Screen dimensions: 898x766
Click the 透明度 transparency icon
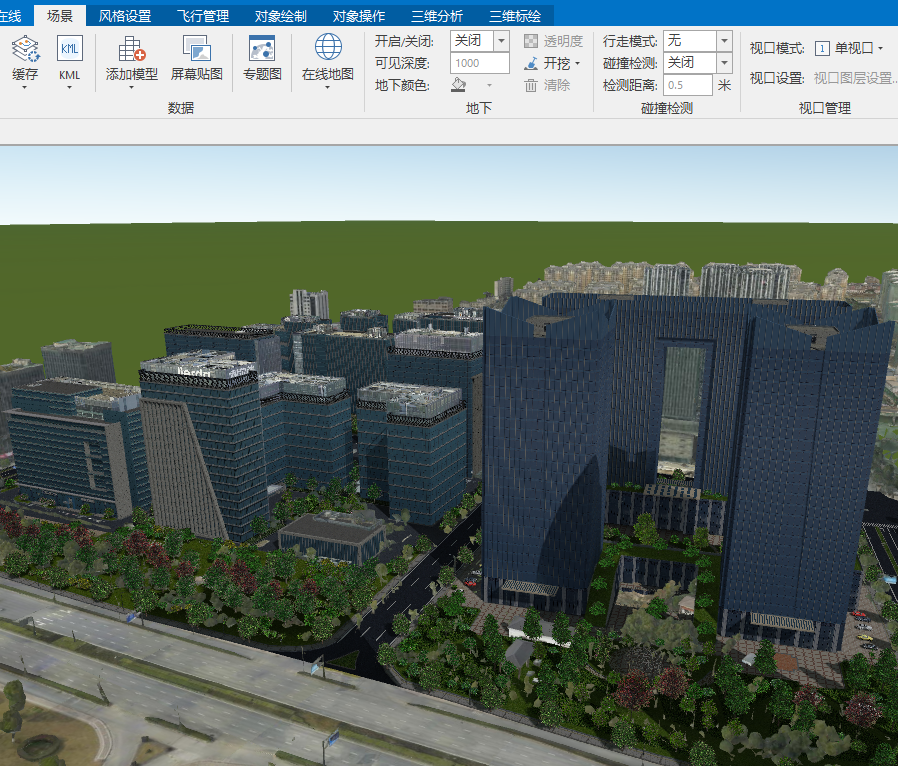click(531, 41)
